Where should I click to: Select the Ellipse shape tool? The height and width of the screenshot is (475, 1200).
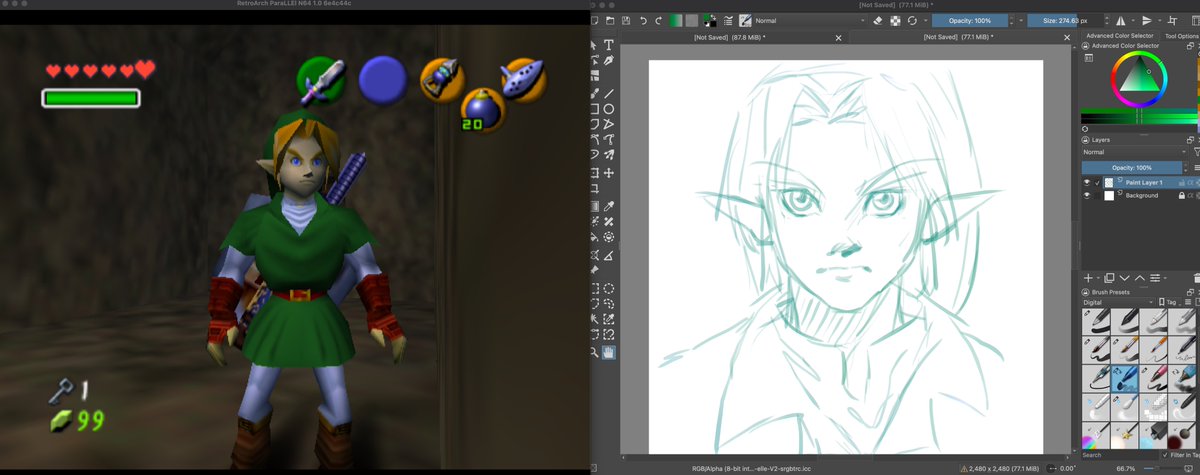click(608, 109)
